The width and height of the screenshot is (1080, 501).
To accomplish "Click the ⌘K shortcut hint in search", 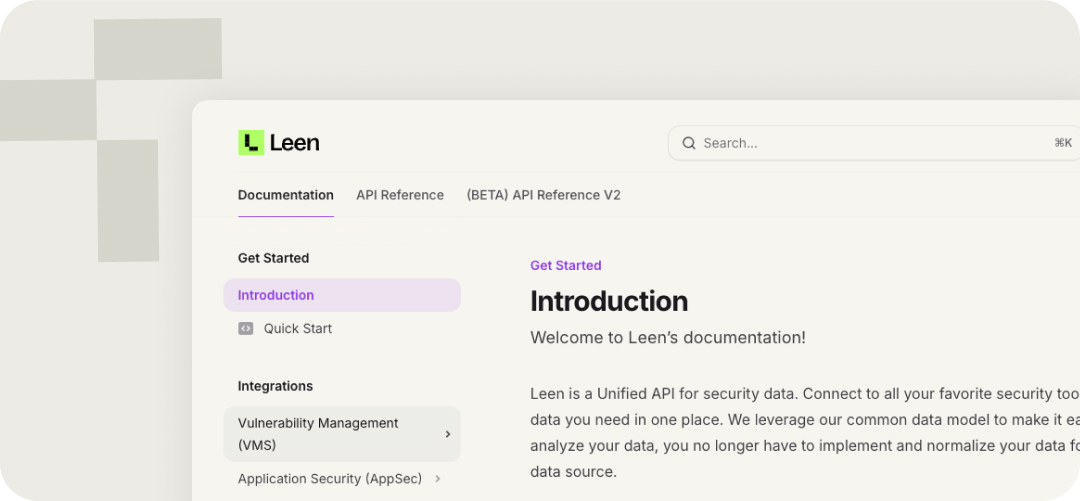I will pos(1063,143).
